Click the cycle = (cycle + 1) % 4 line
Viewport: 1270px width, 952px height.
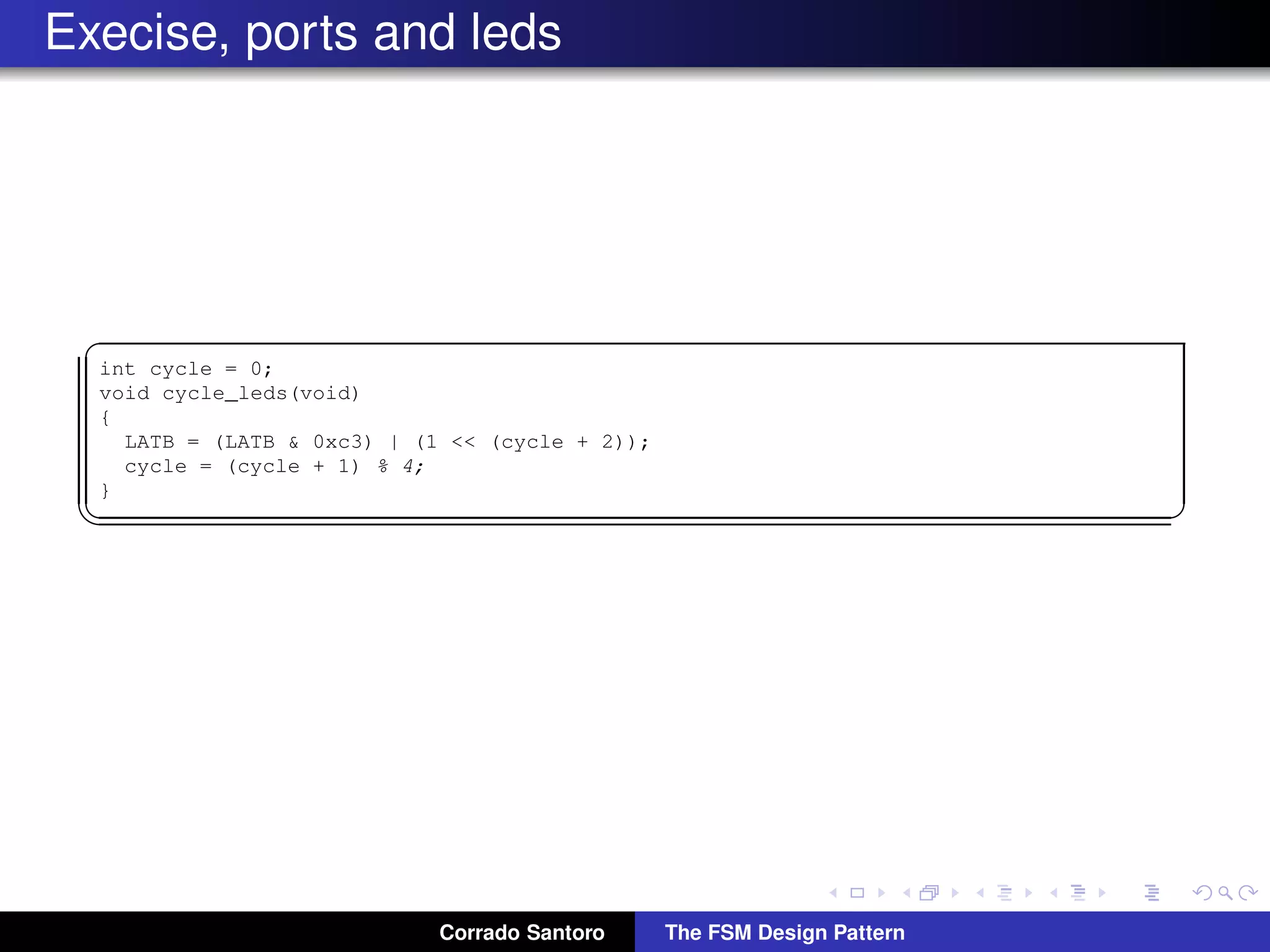[x=274, y=466]
